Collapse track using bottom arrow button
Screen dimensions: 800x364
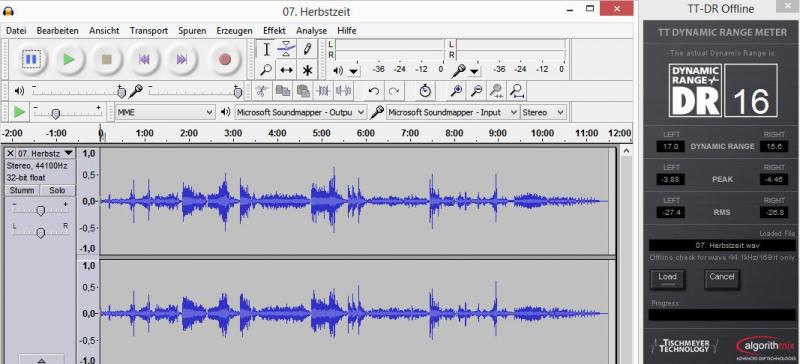click(41, 359)
